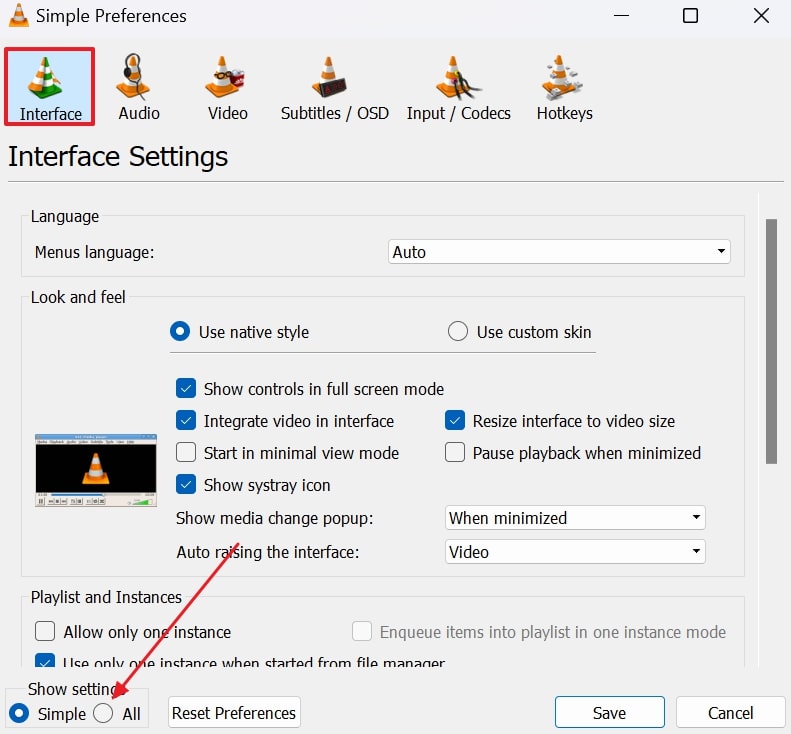The height and width of the screenshot is (734, 791).
Task: Click the VLC cone title bar icon
Action: click(x=19, y=16)
